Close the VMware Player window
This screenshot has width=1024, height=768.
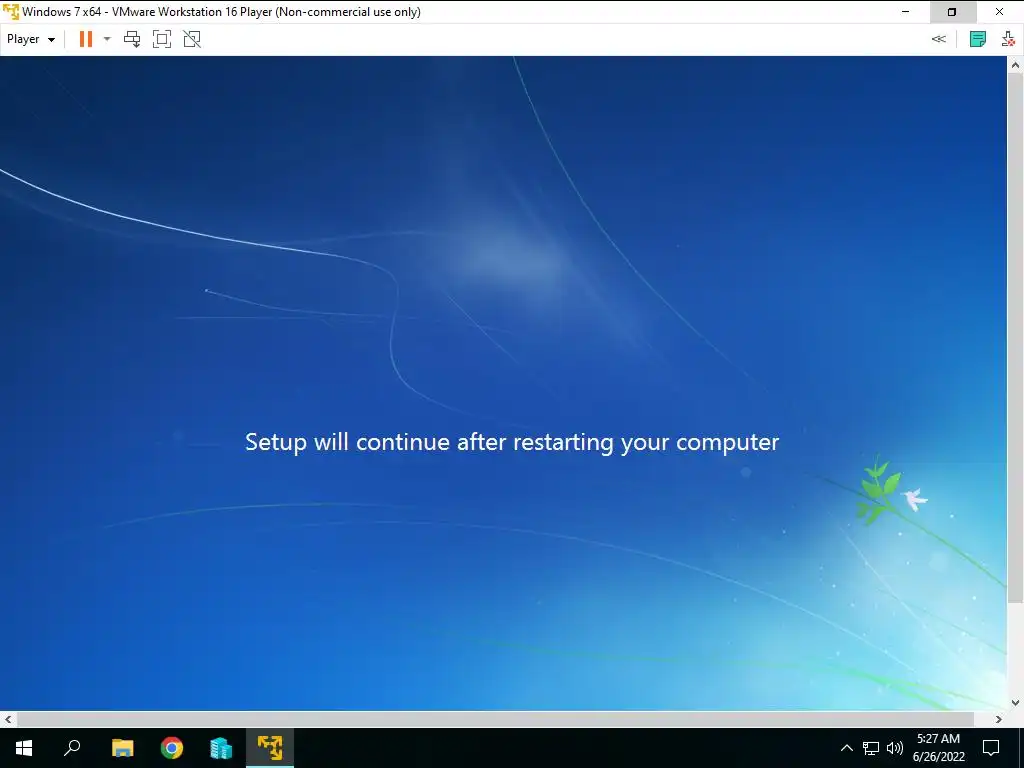pos(999,12)
